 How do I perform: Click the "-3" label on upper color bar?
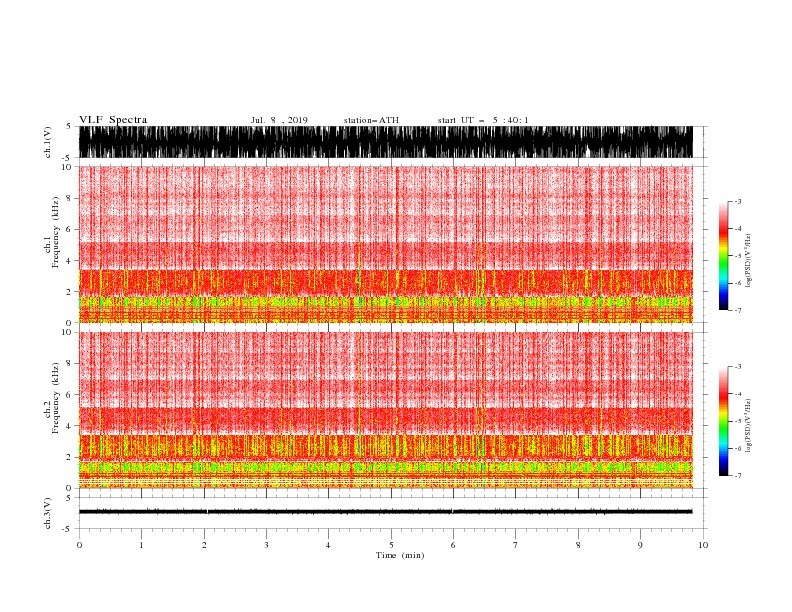[x=738, y=201]
